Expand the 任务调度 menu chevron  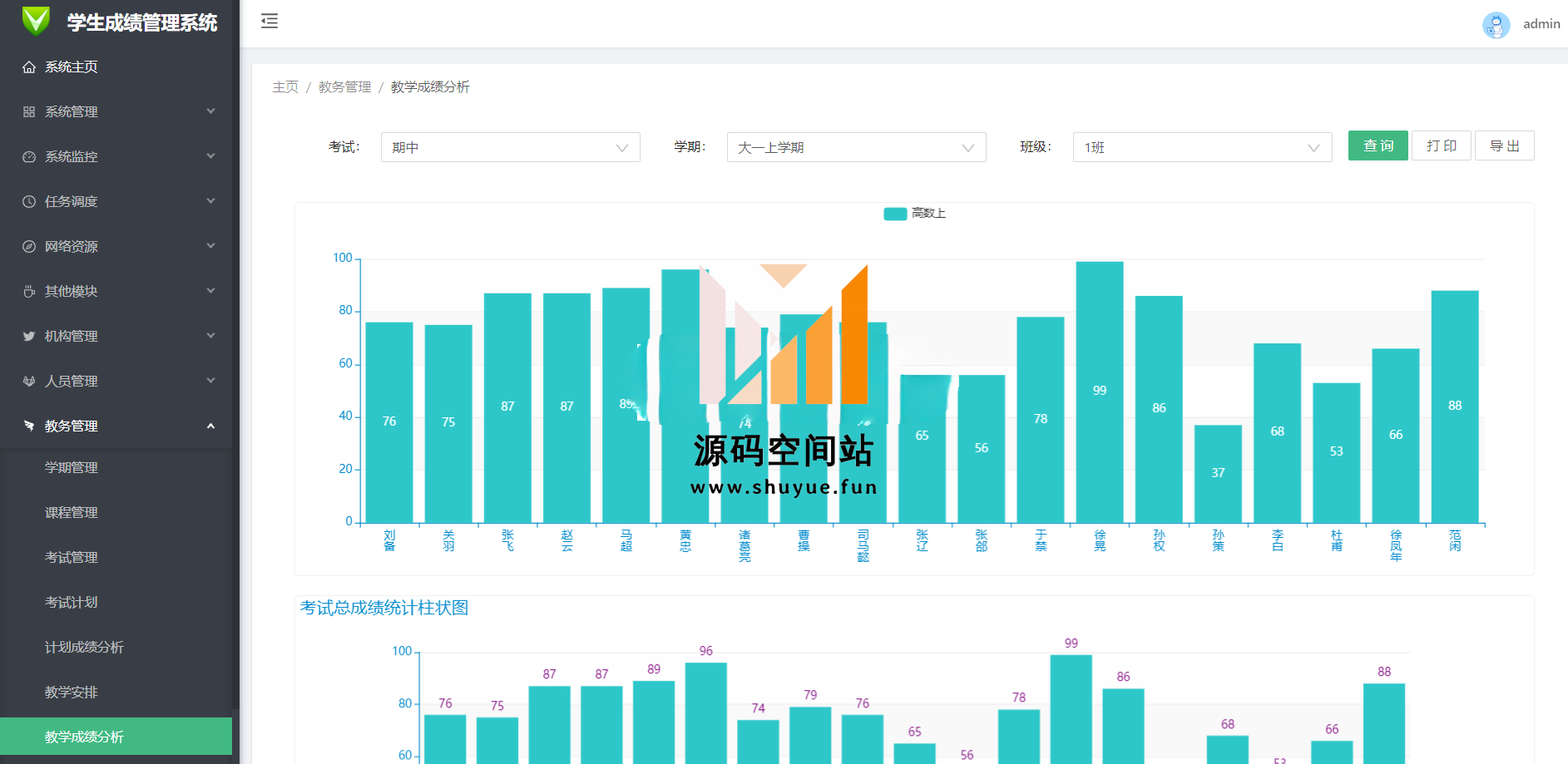(210, 201)
